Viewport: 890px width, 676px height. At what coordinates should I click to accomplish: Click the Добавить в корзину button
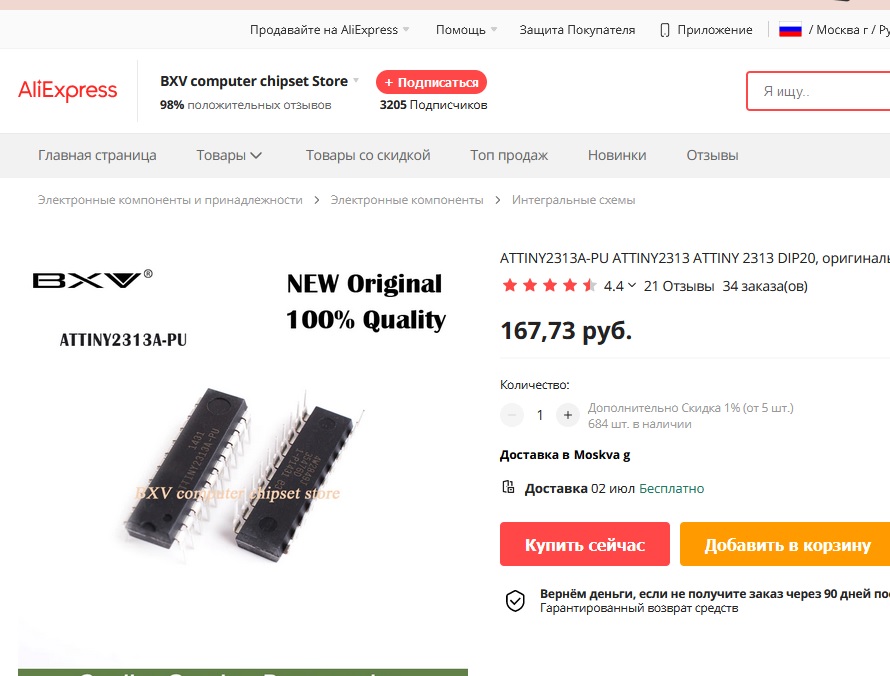787,544
